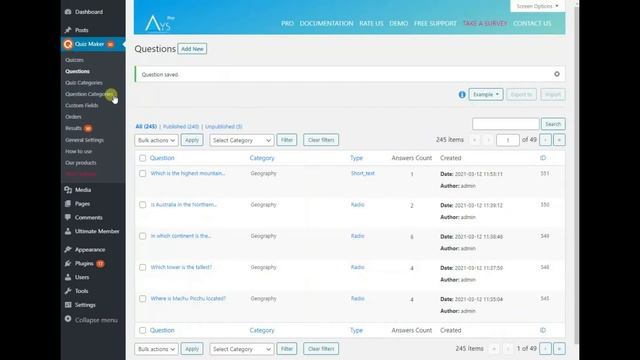Open Results submenu item
This screenshot has width=640, height=360.
(73, 128)
